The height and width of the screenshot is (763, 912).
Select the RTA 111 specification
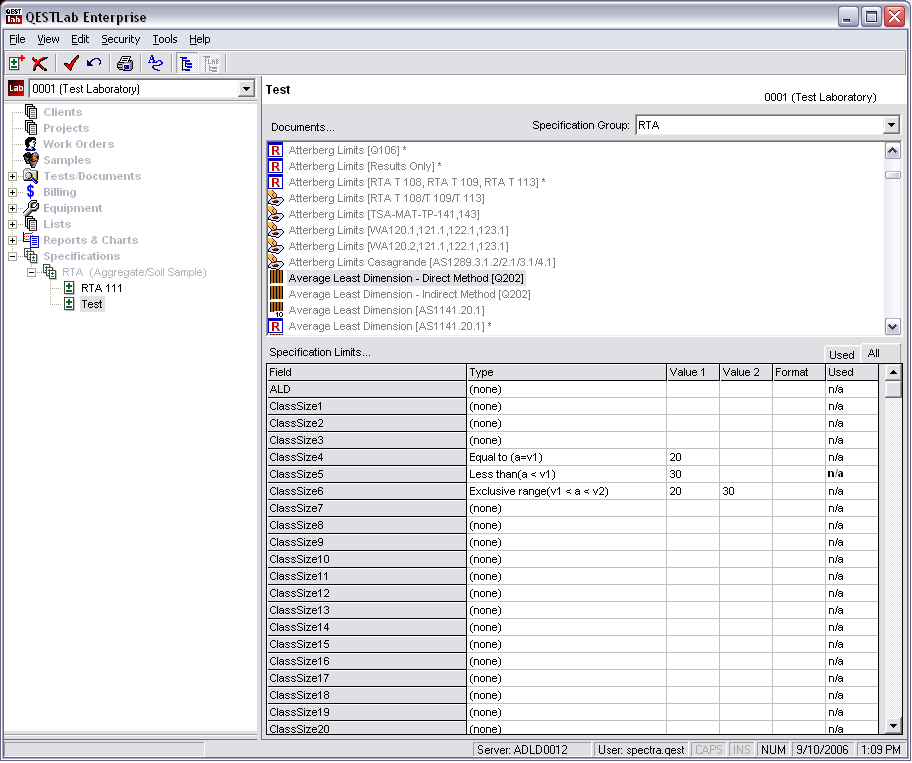(x=101, y=288)
